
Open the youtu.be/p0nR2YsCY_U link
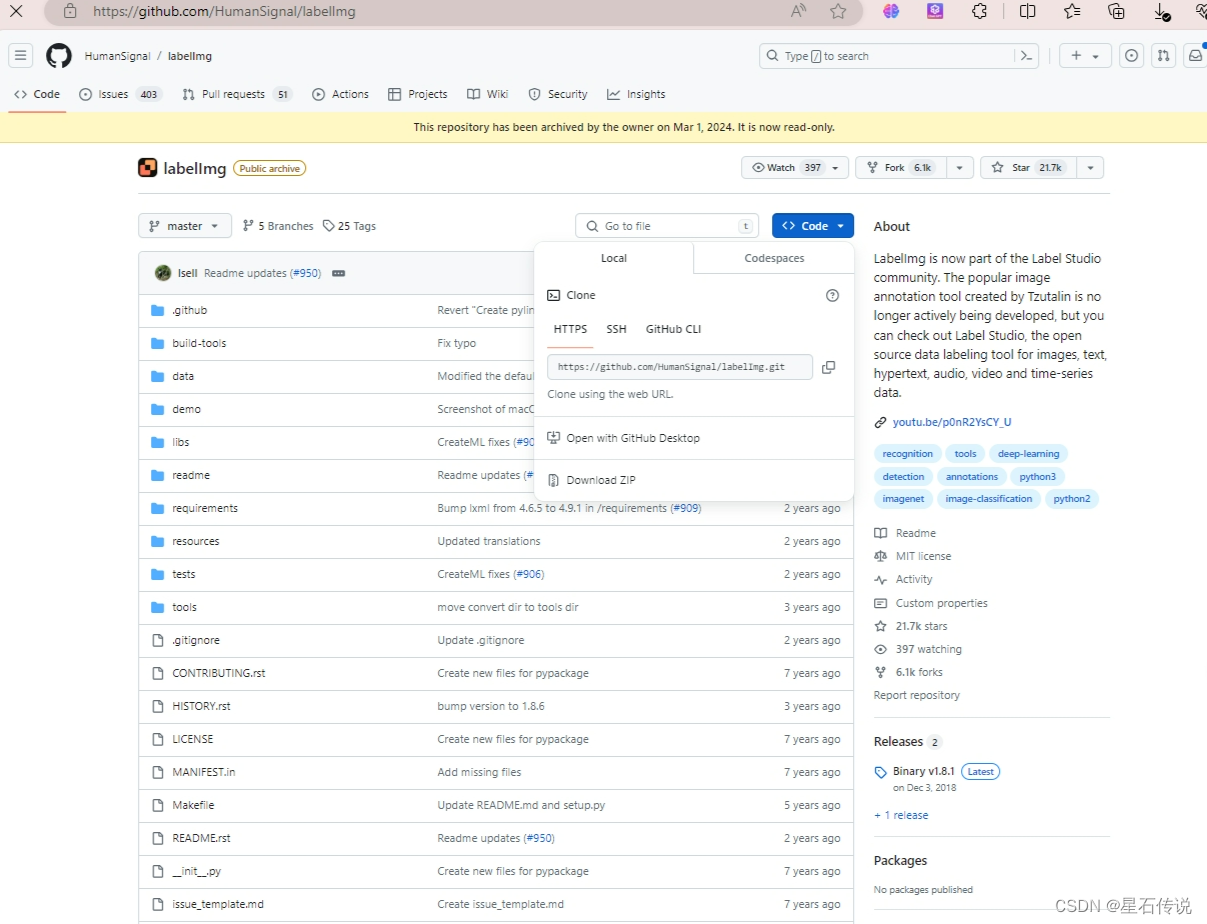pos(952,422)
